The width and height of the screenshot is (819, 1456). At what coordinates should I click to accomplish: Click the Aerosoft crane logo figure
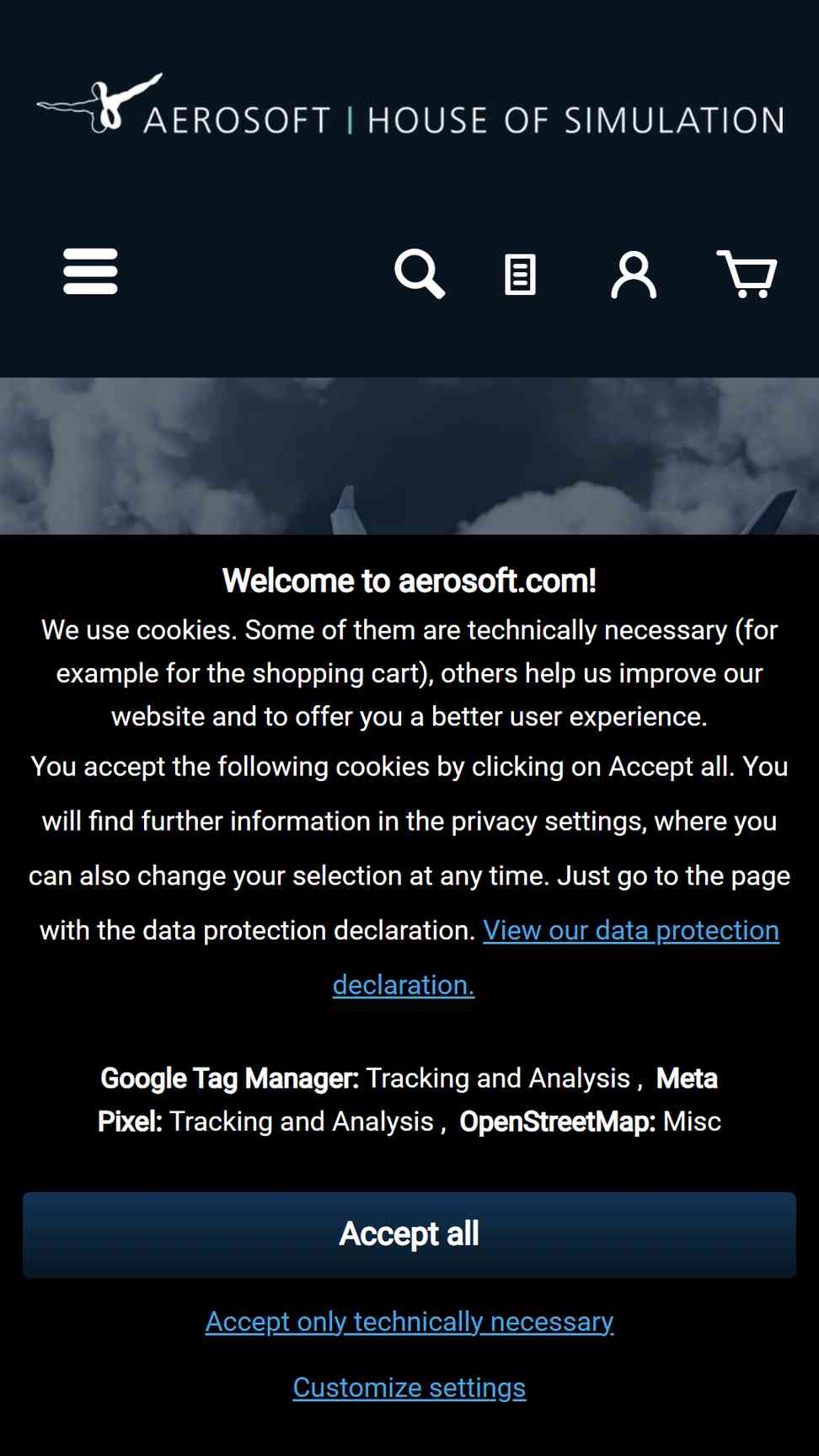pos(99,103)
